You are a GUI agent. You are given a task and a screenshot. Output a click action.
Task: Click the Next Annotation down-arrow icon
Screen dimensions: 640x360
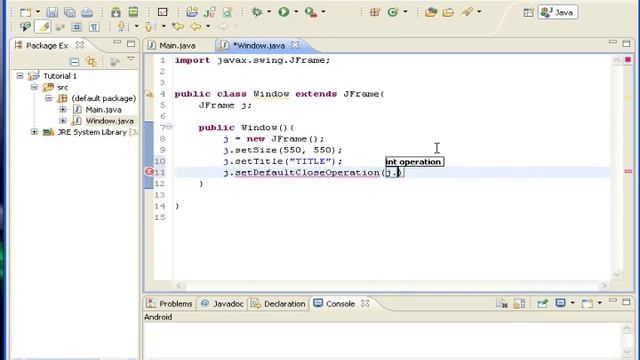[x=122, y=27]
